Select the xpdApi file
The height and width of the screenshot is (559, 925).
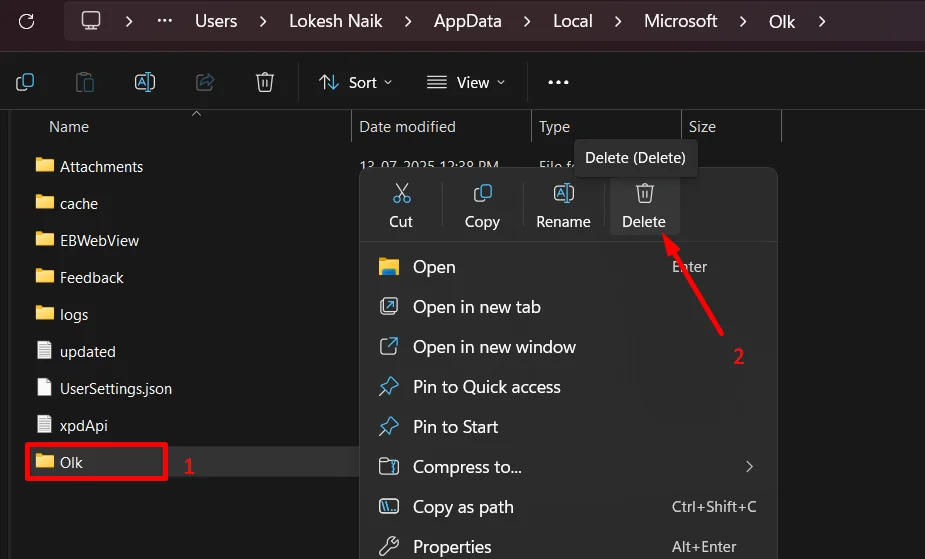72,425
